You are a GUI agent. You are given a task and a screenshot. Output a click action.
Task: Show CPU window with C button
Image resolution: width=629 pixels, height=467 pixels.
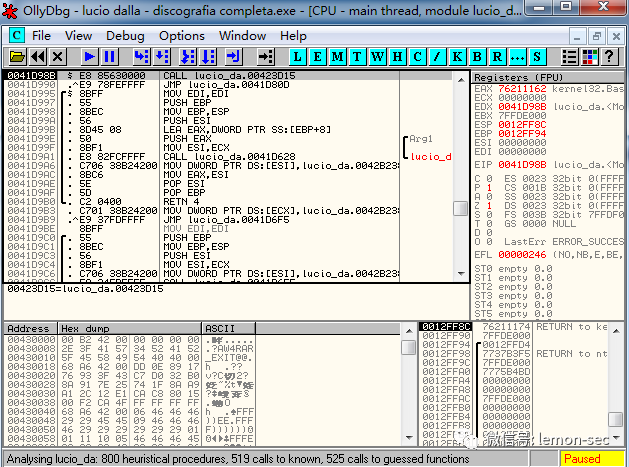tap(417, 57)
